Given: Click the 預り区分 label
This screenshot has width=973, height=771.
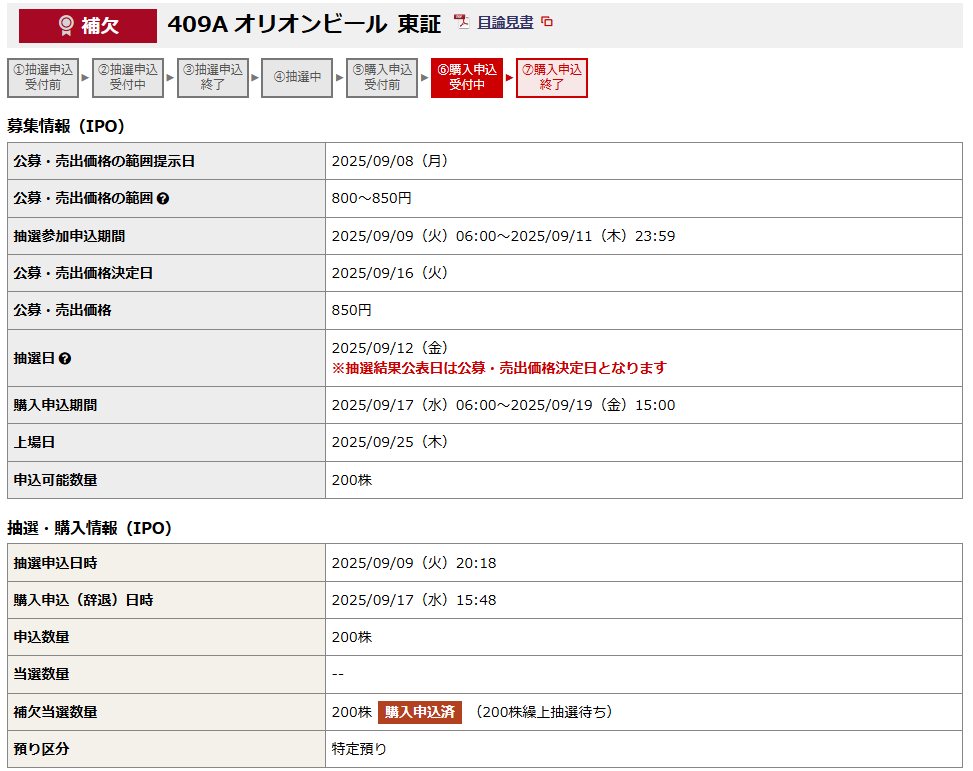Looking at the screenshot, I should [42, 749].
